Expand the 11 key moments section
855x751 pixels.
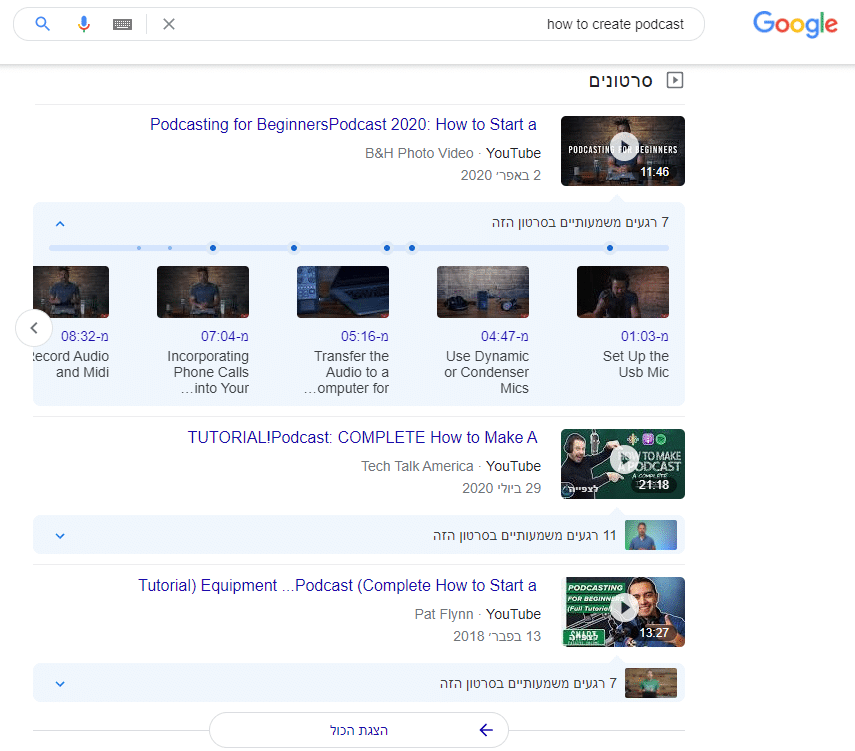pyautogui.click(x=60, y=535)
